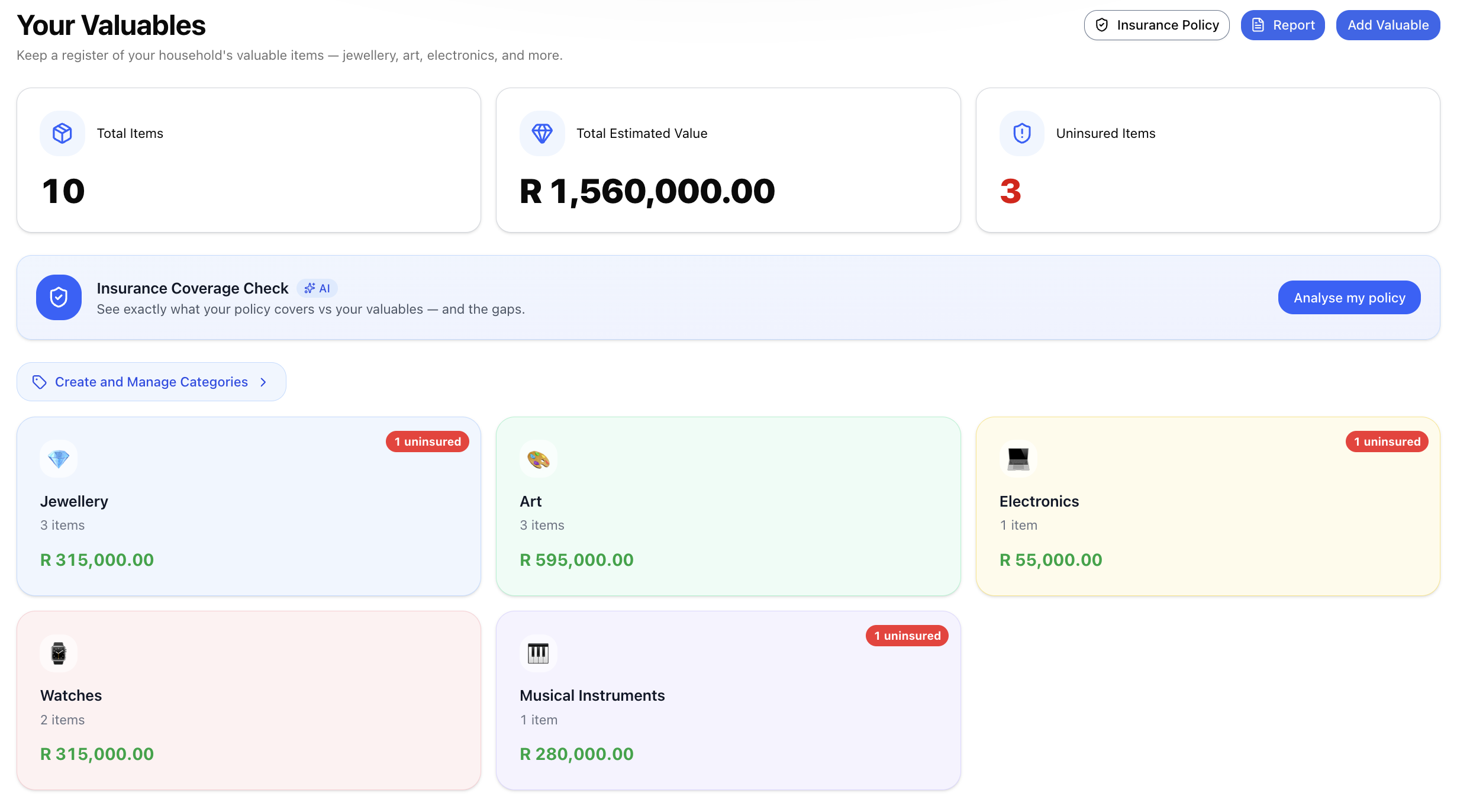Click the tag icon beside Create and Manage Categories
Viewport: 1457px width, 812px height.
[x=39, y=382]
